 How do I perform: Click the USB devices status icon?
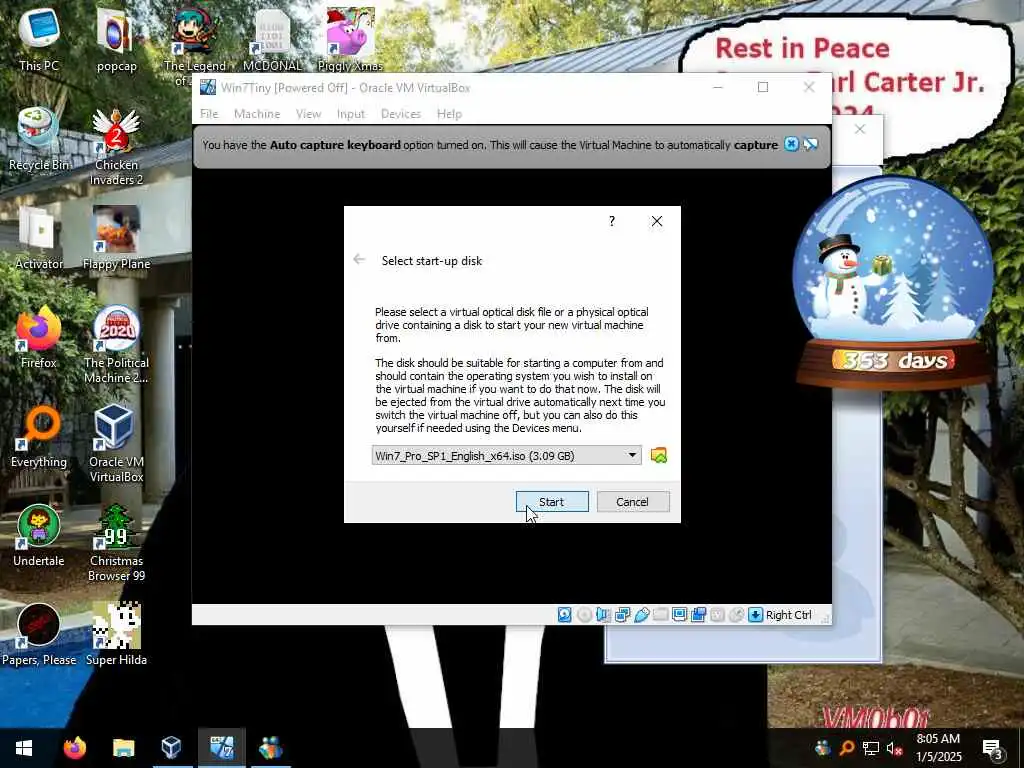[641, 615]
